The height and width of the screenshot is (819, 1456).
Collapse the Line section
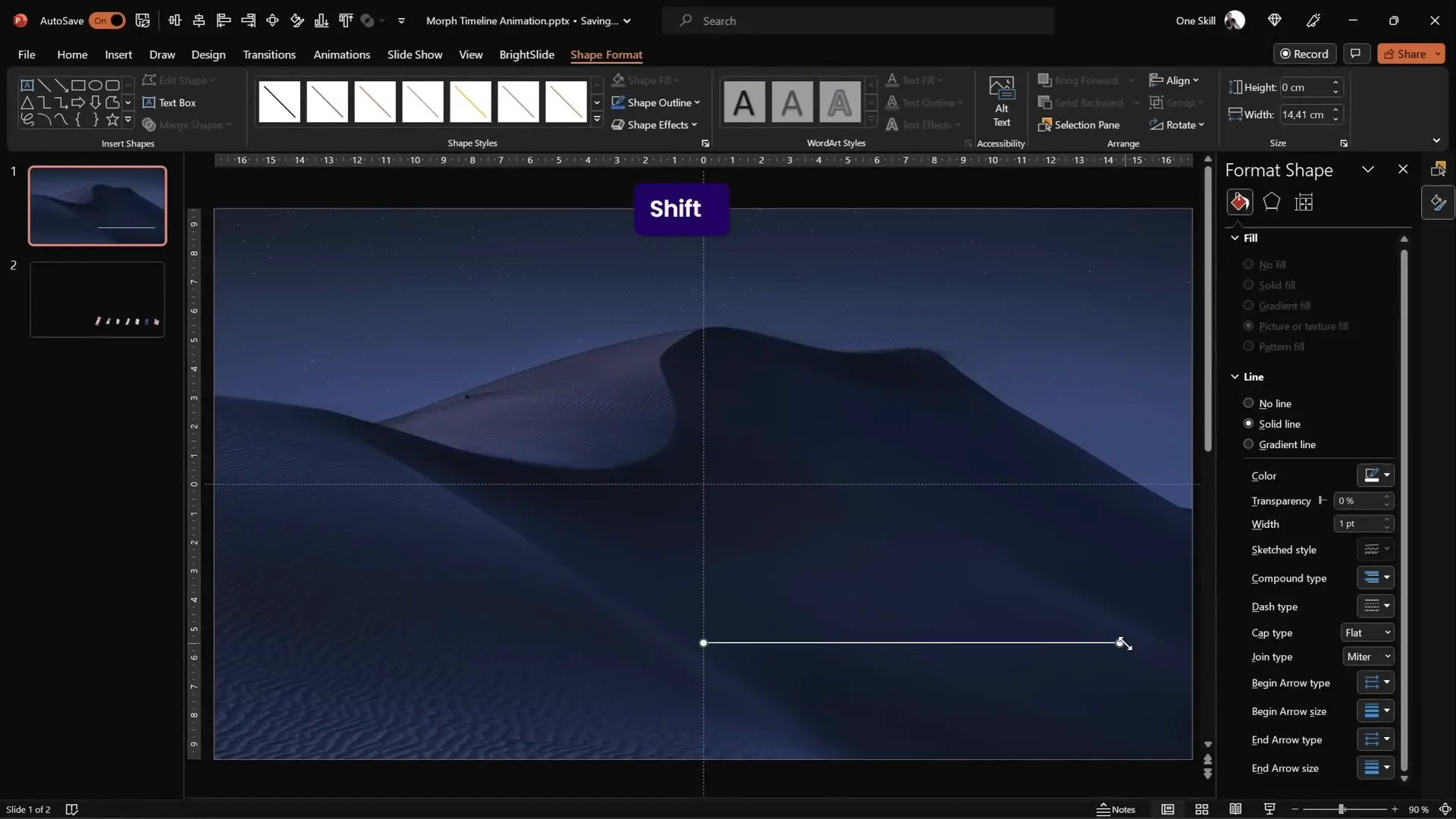click(x=1235, y=377)
